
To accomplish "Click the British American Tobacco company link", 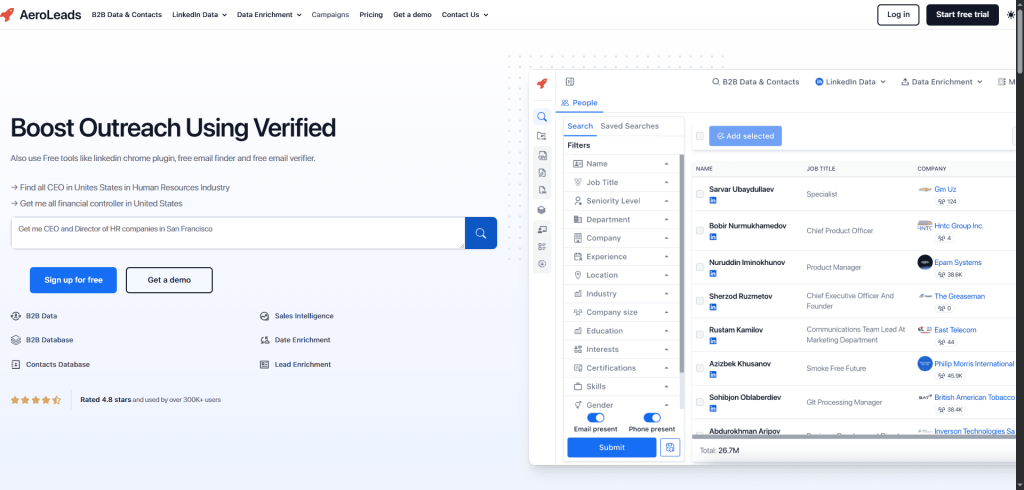I will coord(974,397).
